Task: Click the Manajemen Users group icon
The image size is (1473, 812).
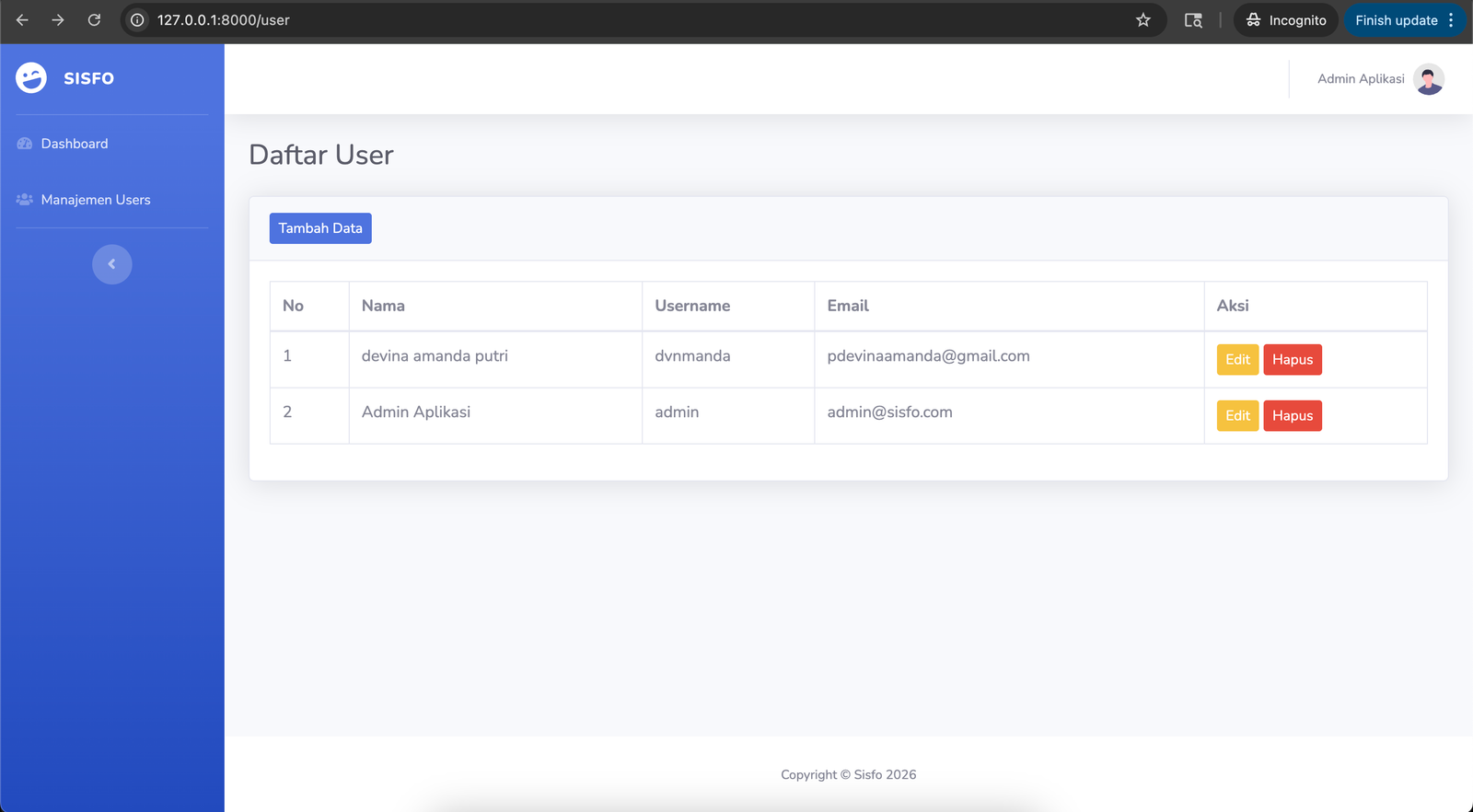Action: [25, 200]
